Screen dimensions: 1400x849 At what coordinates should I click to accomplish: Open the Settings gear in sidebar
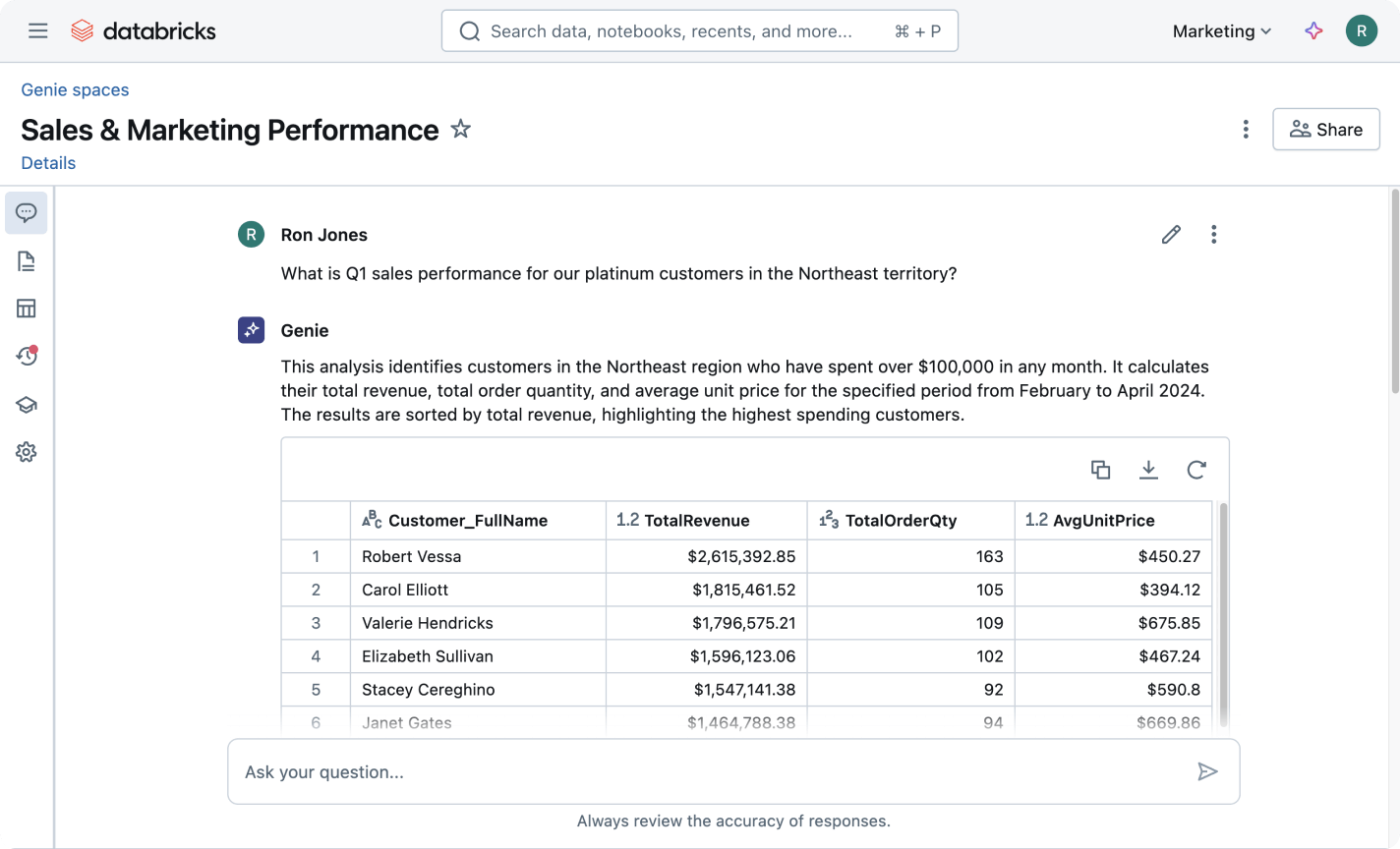point(27,452)
